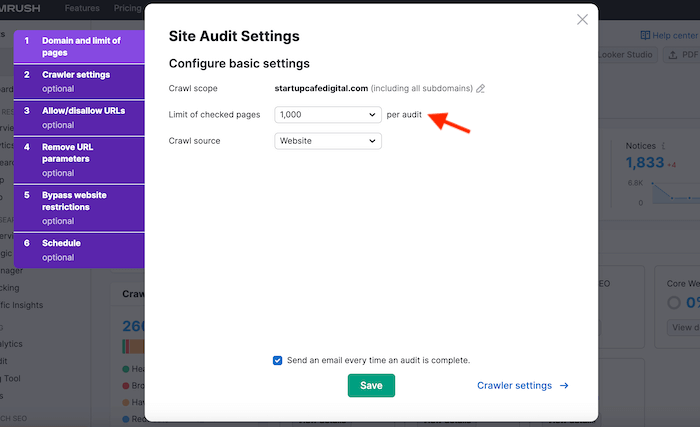This screenshot has height=427, width=700.
Task: Click the Looker Studio export button
Action: [x=627, y=55]
